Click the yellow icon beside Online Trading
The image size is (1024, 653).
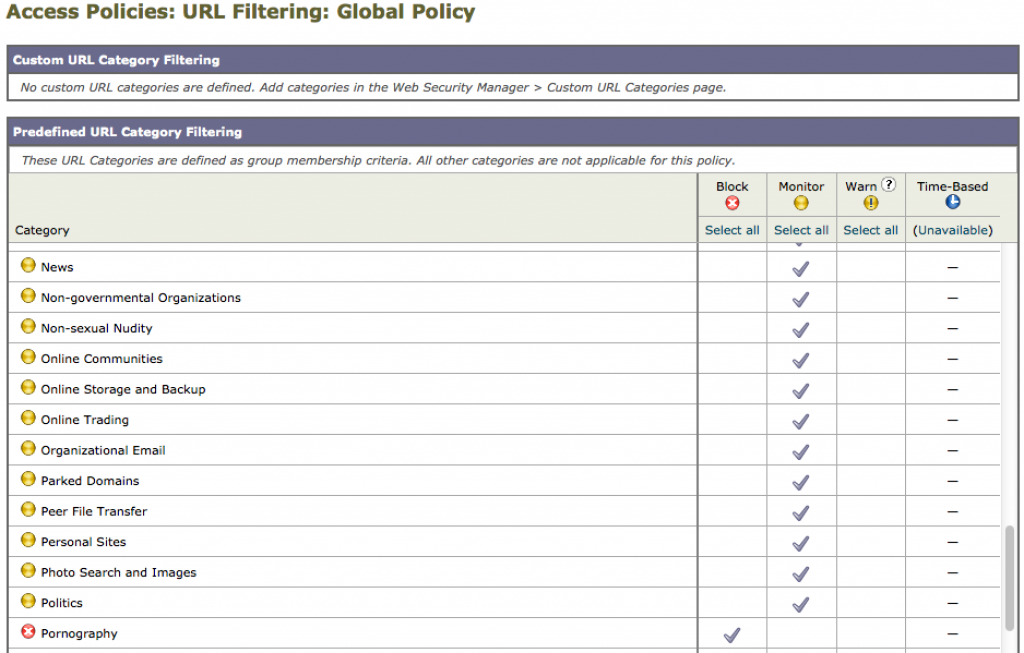click(28, 418)
